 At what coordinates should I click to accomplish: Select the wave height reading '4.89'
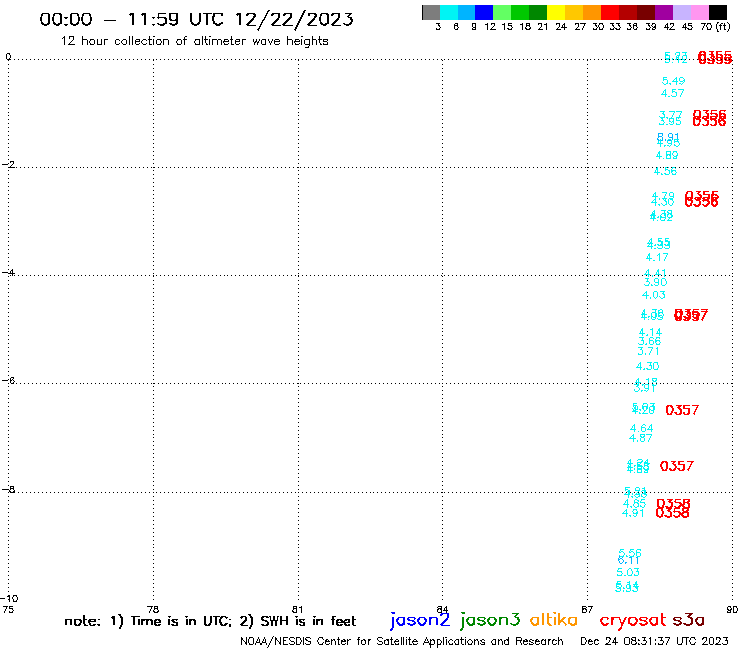click(x=667, y=155)
